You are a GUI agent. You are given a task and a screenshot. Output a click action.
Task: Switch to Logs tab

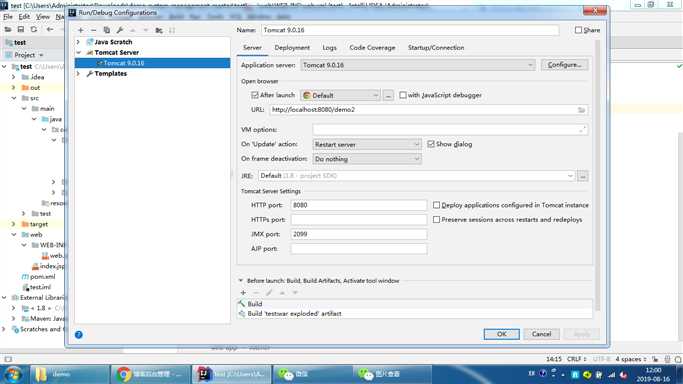(x=329, y=47)
